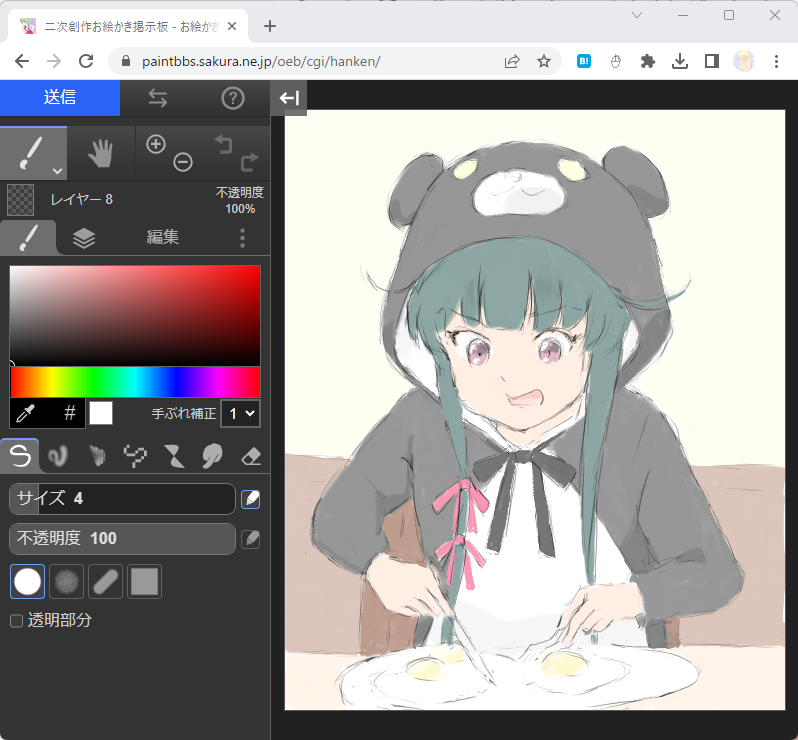
Task: Collapse the panel with the left-arrow bar icon
Action: (289, 97)
